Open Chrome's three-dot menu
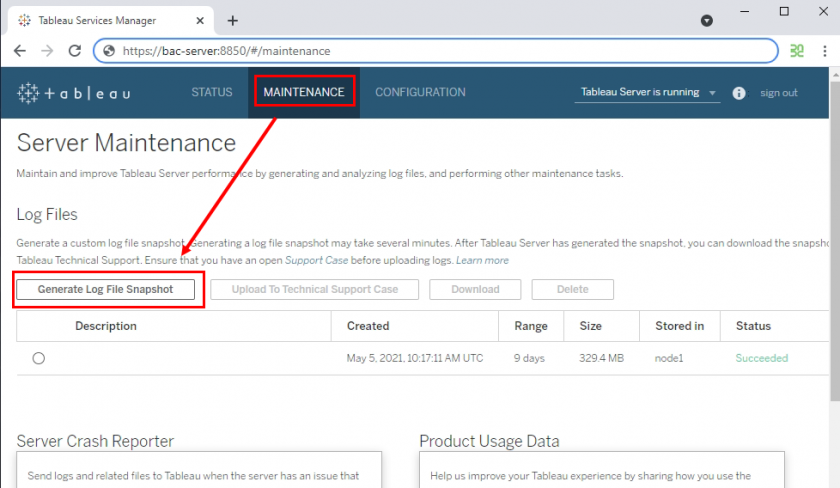Screen dimensions: 840x488 pyautogui.click(x=825, y=51)
